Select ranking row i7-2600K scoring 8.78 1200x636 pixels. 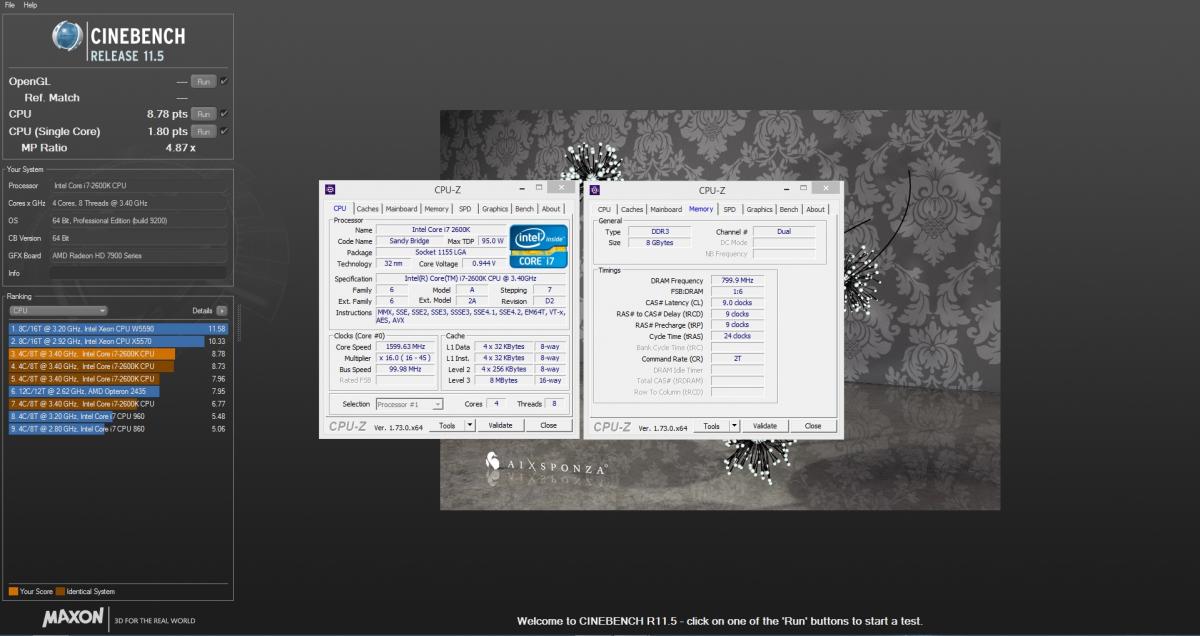point(118,354)
